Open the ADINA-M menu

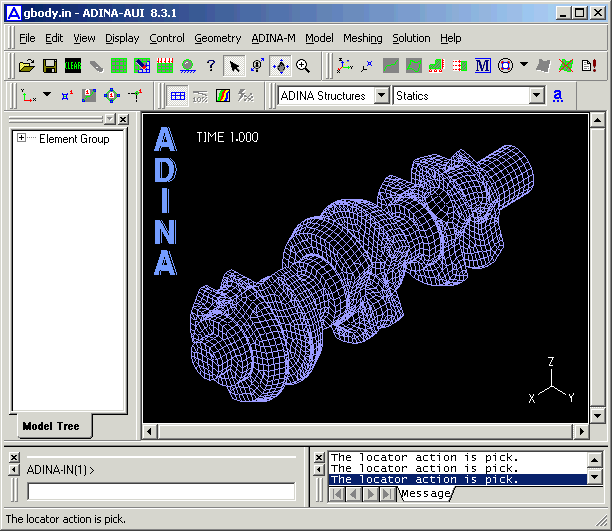pos(273,38)
